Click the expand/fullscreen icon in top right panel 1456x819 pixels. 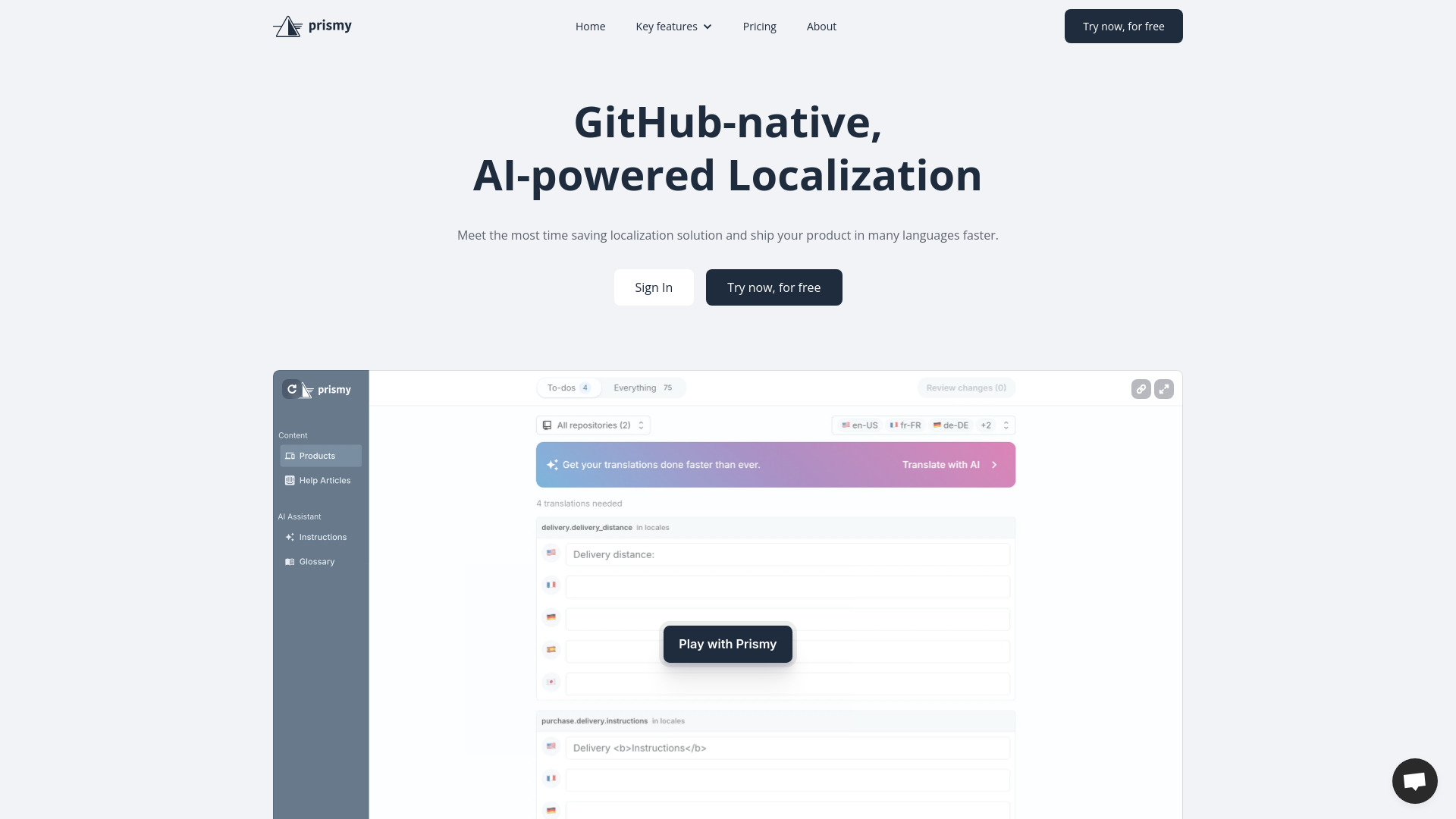[x=1163, y=389]
